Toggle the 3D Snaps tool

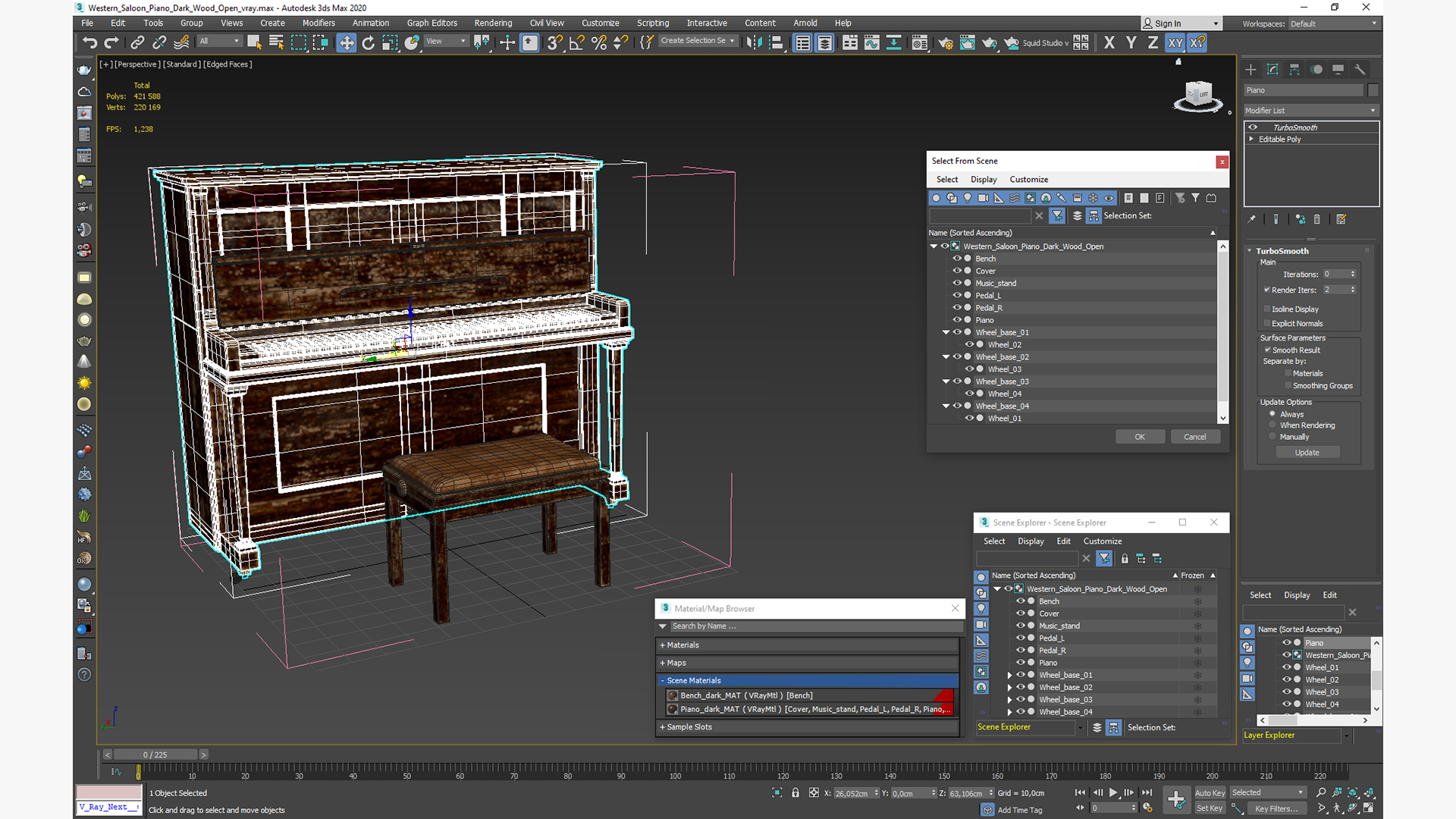pyautogui.click(x=555, y=42)
